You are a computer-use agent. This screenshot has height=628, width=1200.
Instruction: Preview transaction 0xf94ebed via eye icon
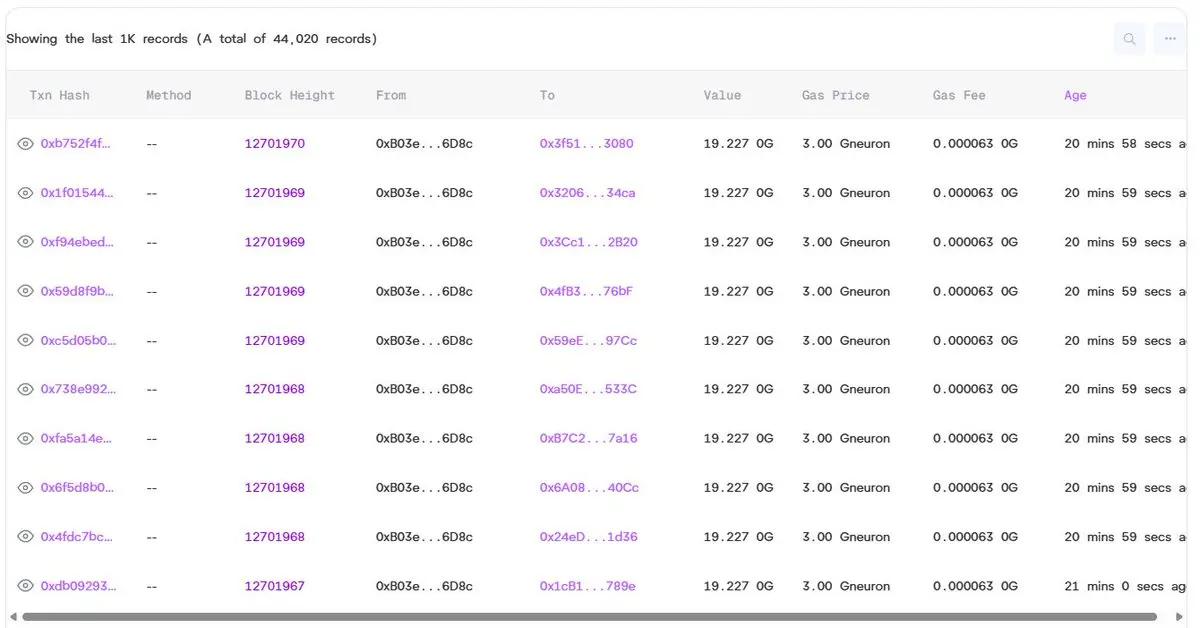click(26, 242)
